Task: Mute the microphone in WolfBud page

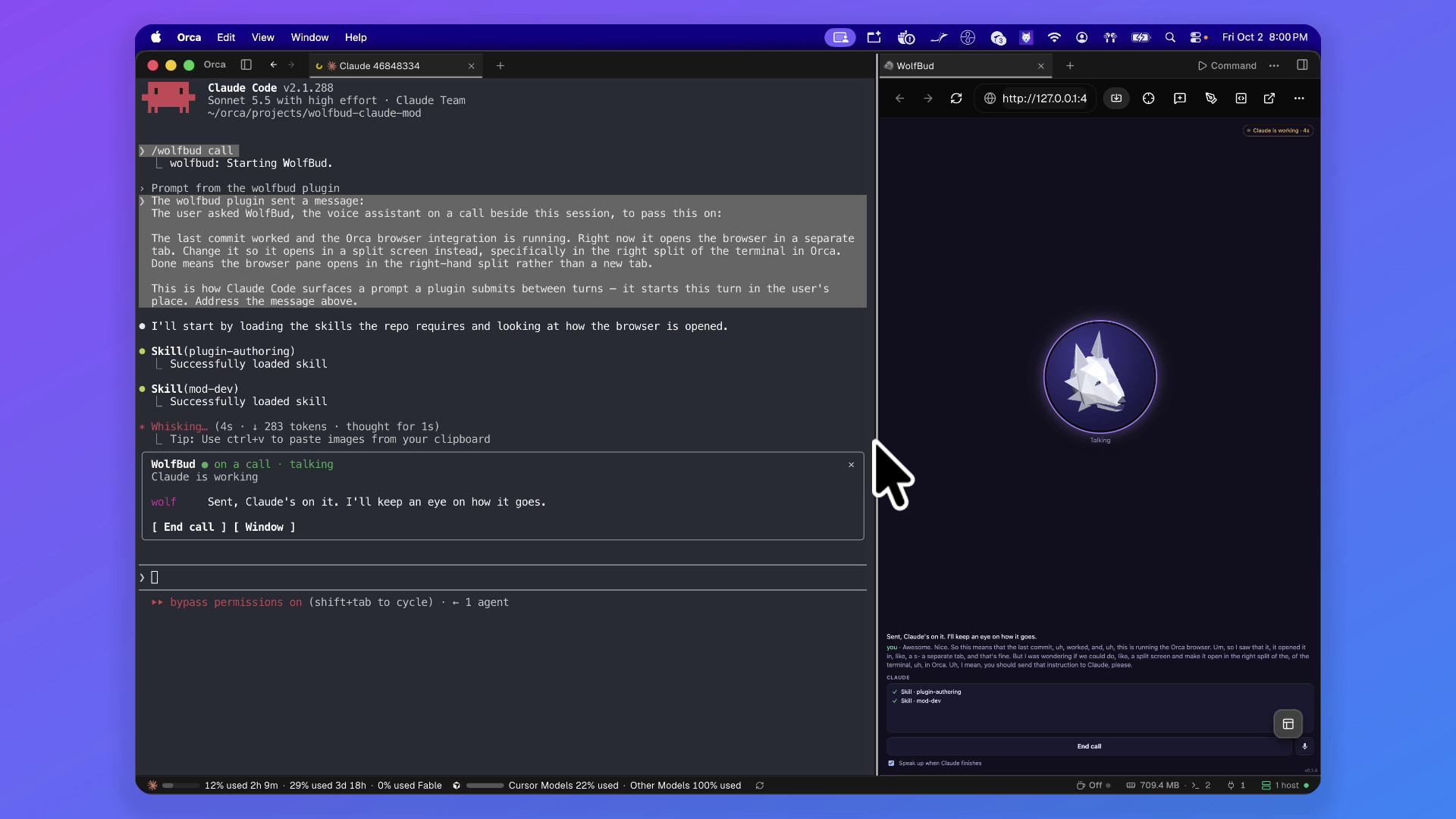Action: tap(1304, 746)
